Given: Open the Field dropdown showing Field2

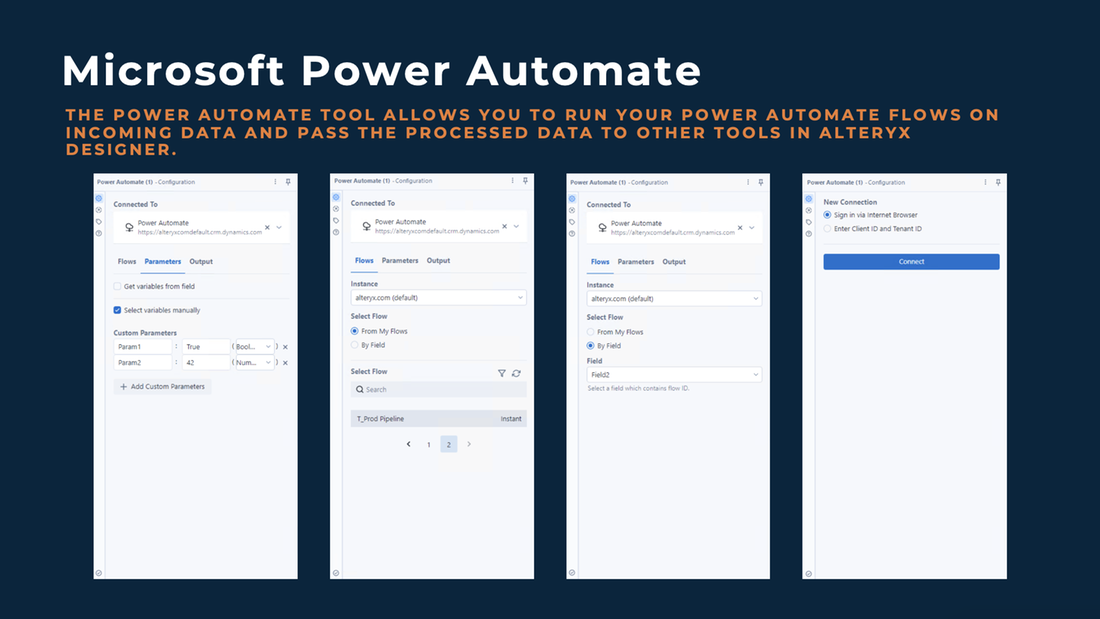Looking at the screenshot, I should coord(673,373).
